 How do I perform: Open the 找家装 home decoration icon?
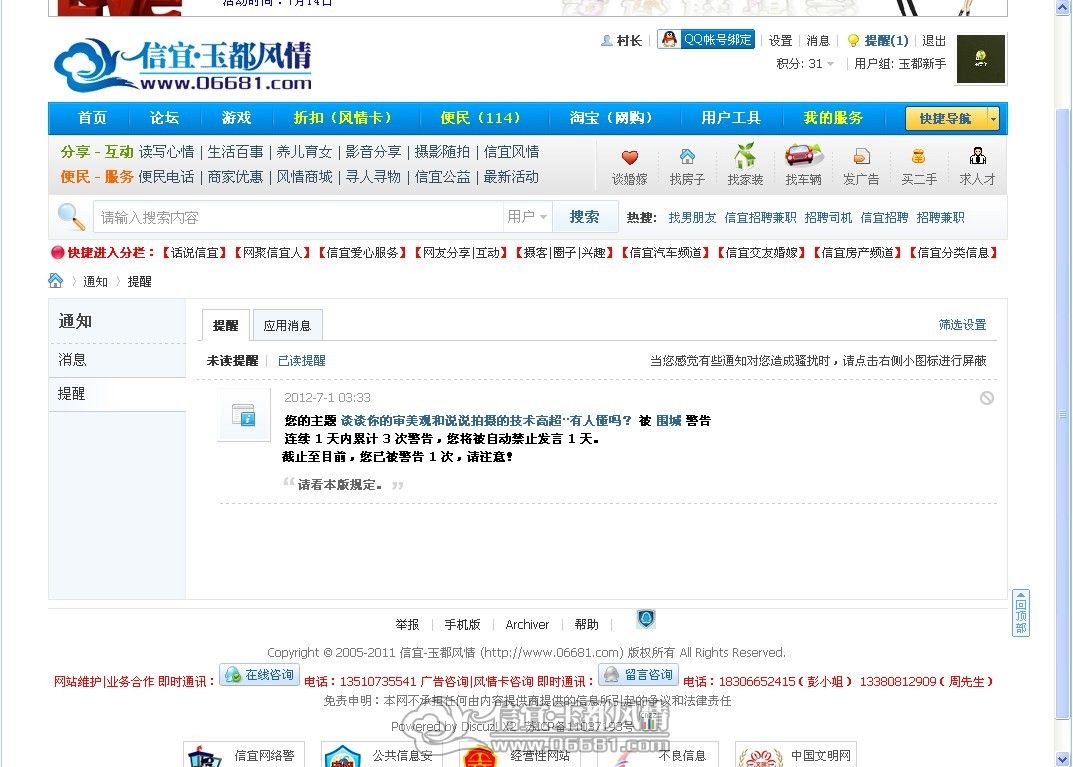745,155
